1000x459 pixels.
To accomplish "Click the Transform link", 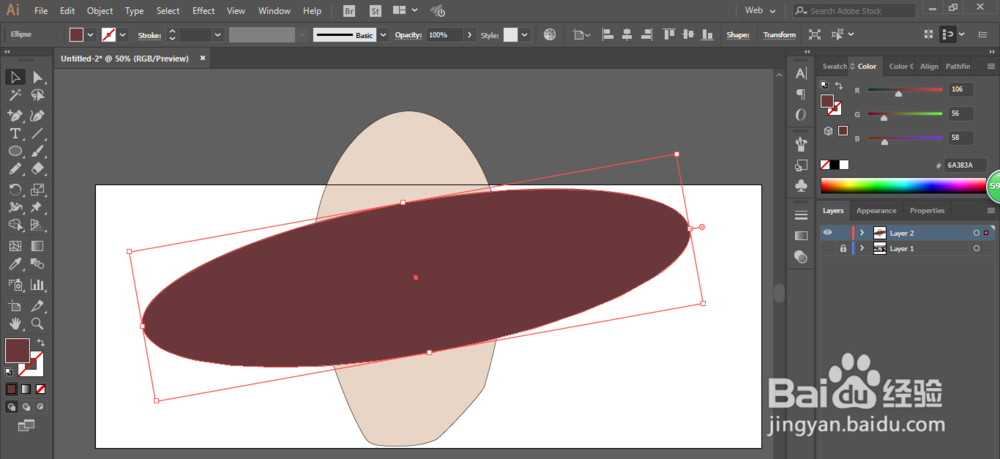I will click(779, 35).
